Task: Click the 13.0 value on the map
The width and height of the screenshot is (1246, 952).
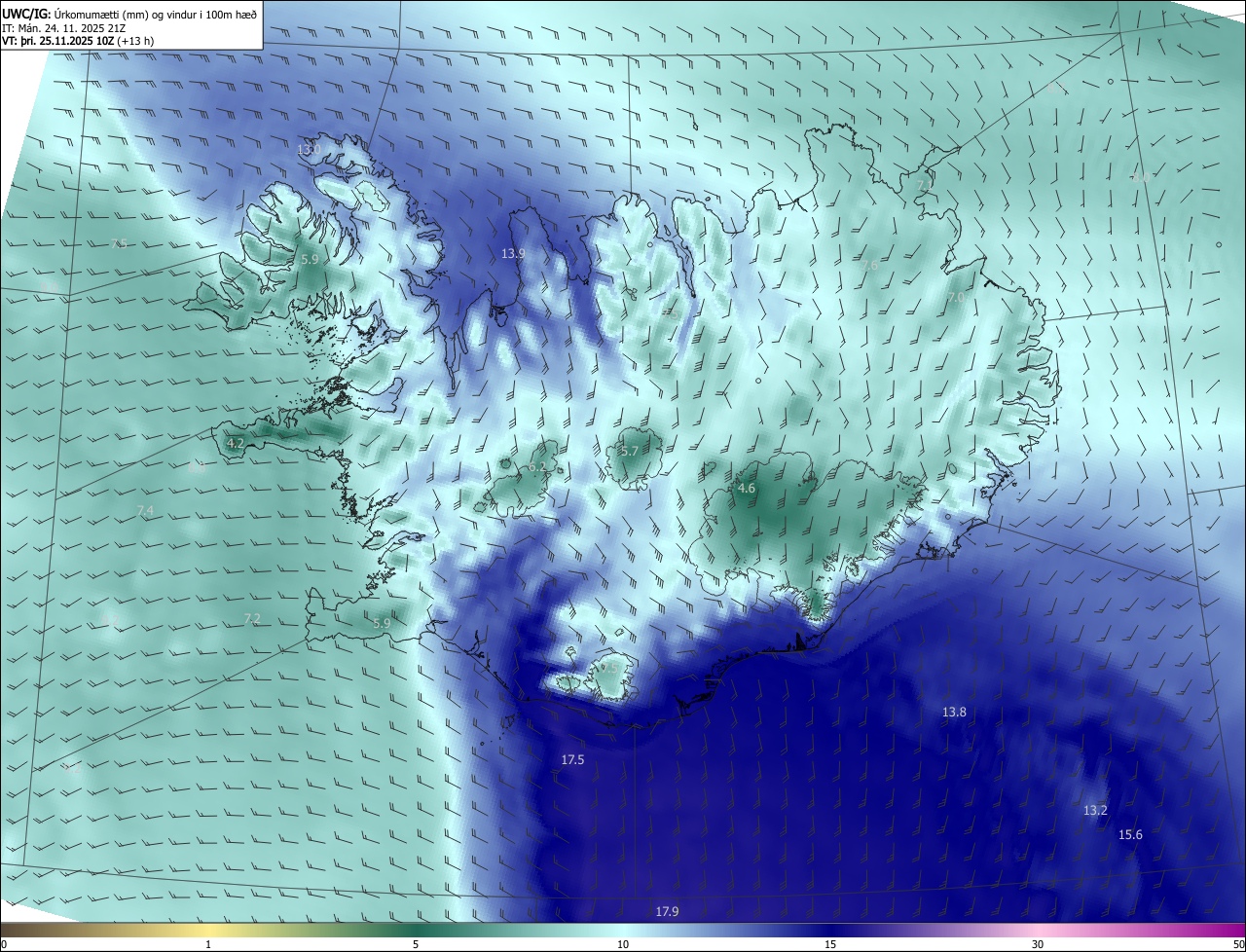Action: pos(309,150)
